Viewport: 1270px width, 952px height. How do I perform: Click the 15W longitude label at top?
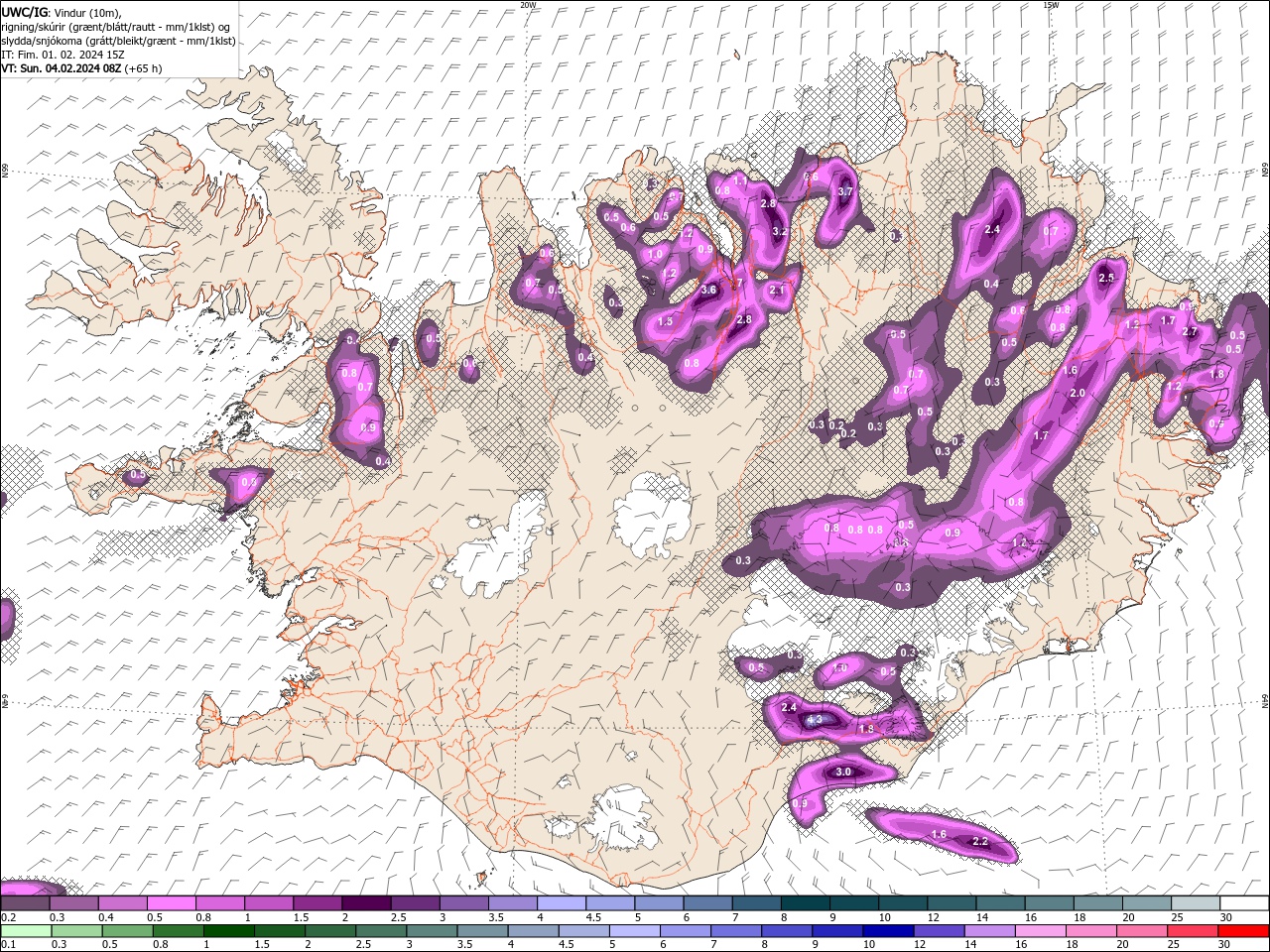tap(1051, 5)
